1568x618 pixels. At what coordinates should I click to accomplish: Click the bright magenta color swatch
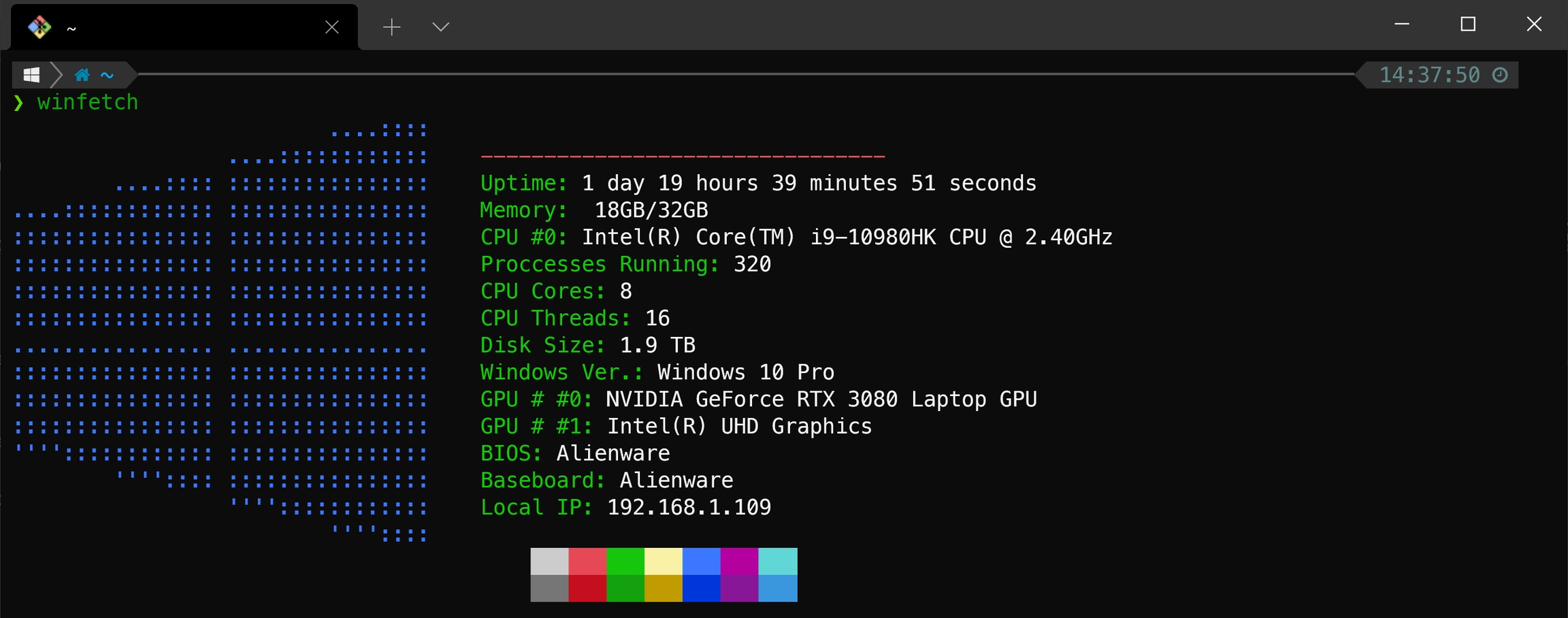(739, 562)
